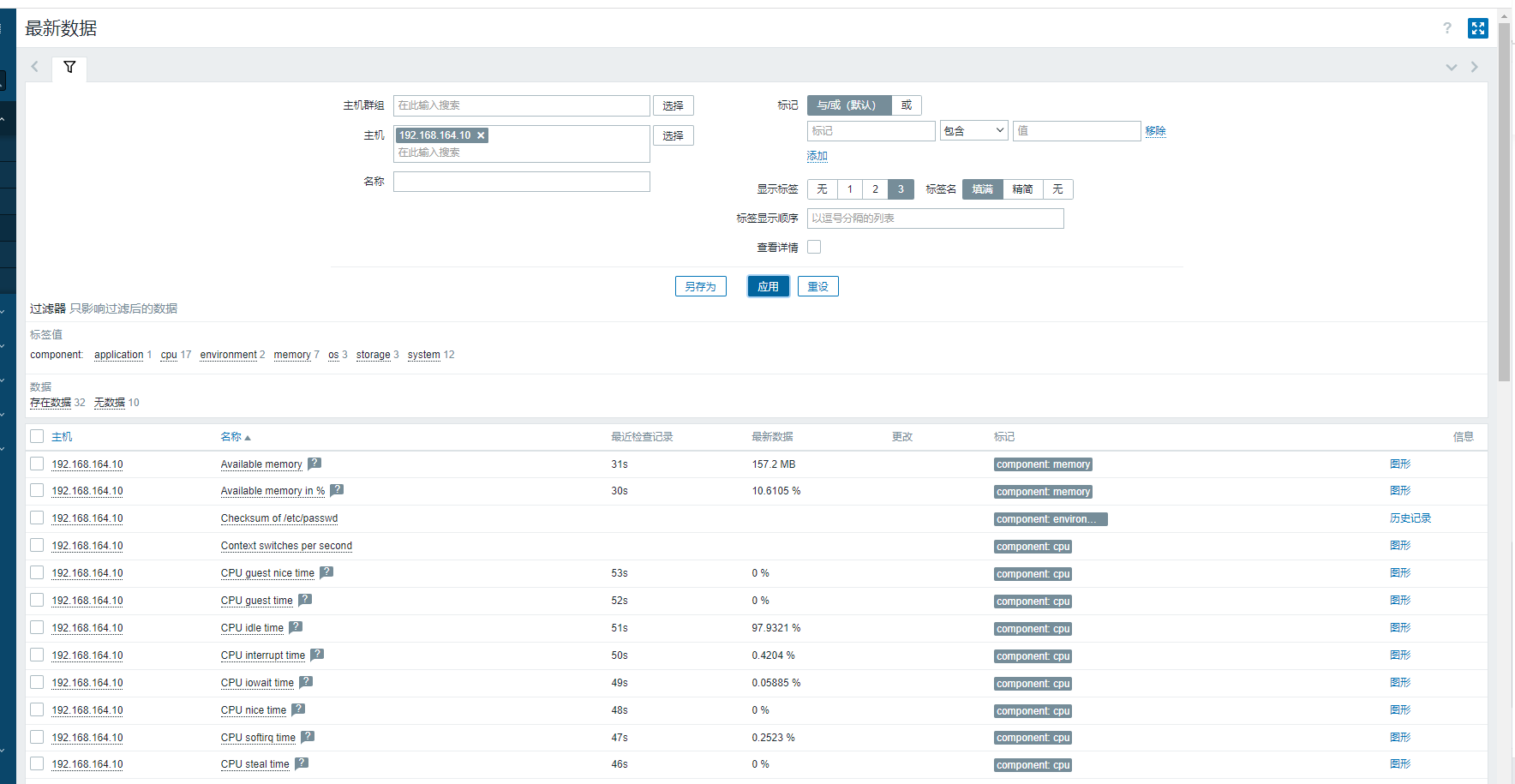Viewport: 1515px width, 784px height.
Task: Set 显示标签 to 无
Action: pyautogui.click(x=822, y=189)
